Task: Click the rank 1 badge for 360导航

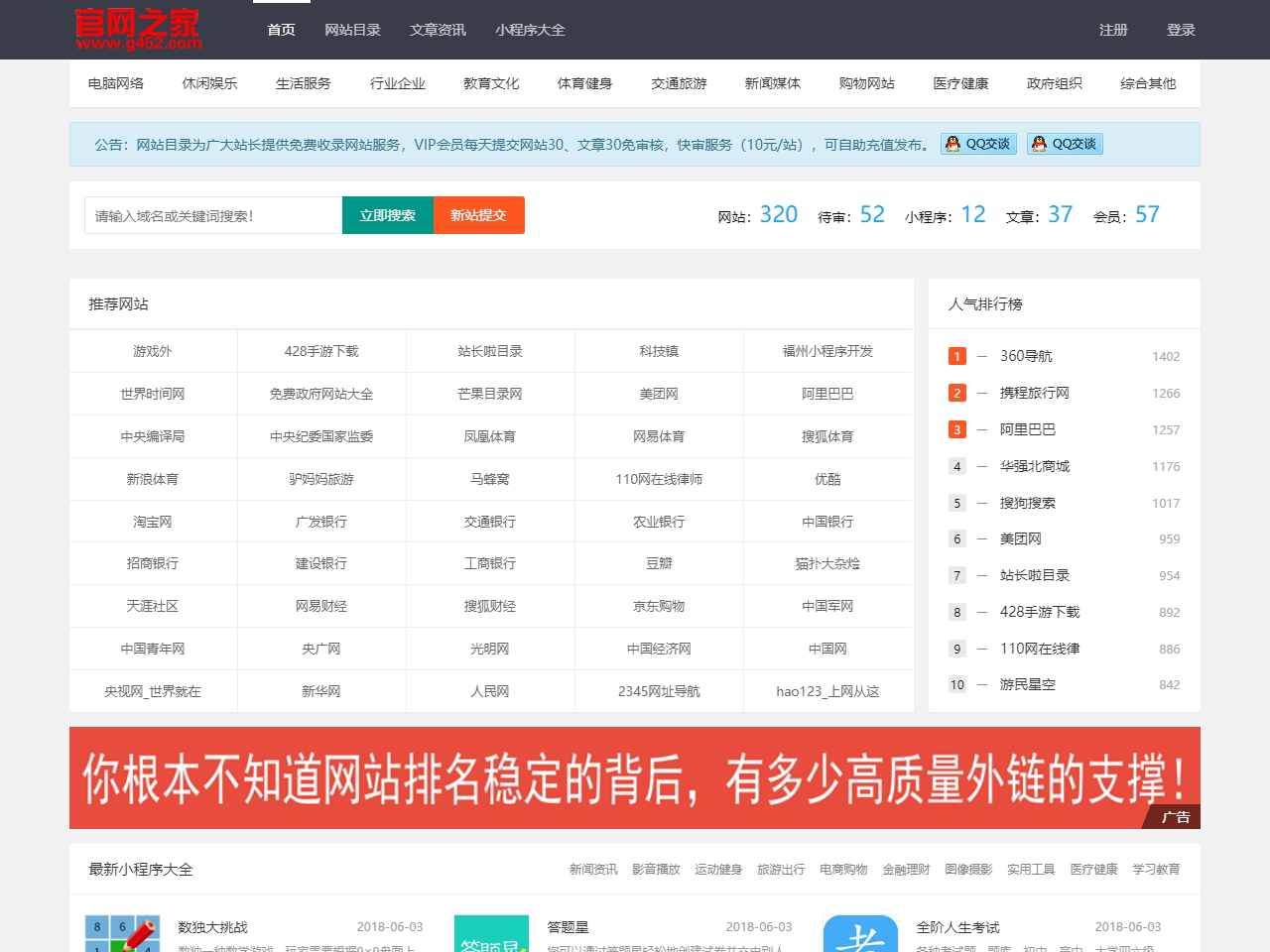Action: pyautogui.click(x=956, y=356)
